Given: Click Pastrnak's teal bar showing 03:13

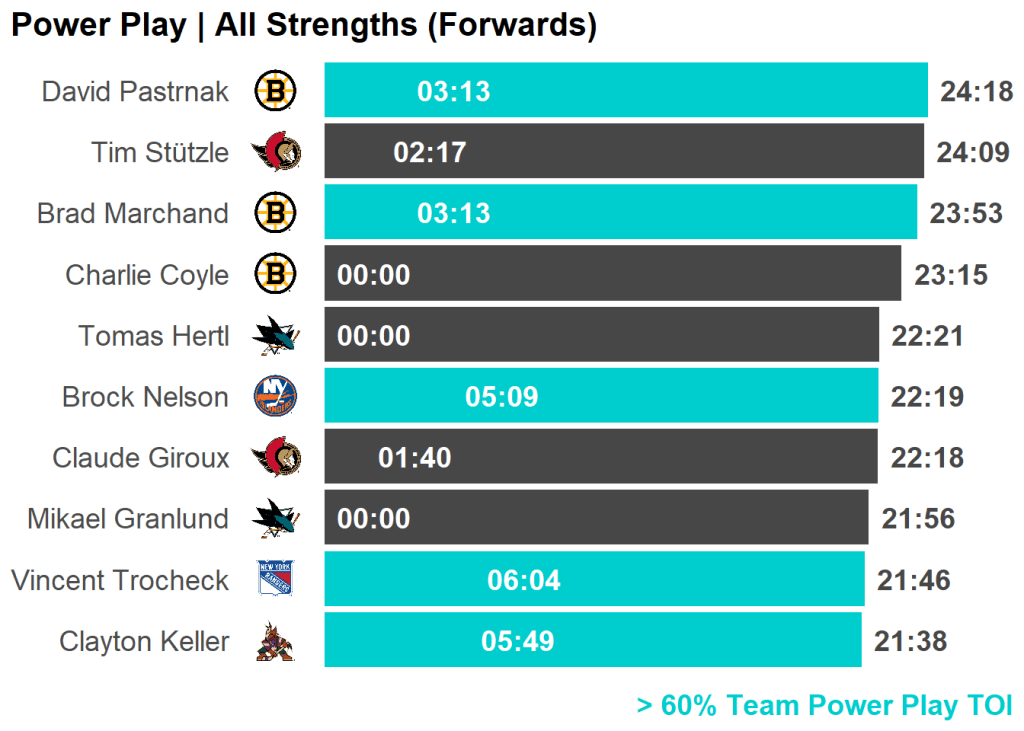Looking at the screenshot, I should [625, 91].
